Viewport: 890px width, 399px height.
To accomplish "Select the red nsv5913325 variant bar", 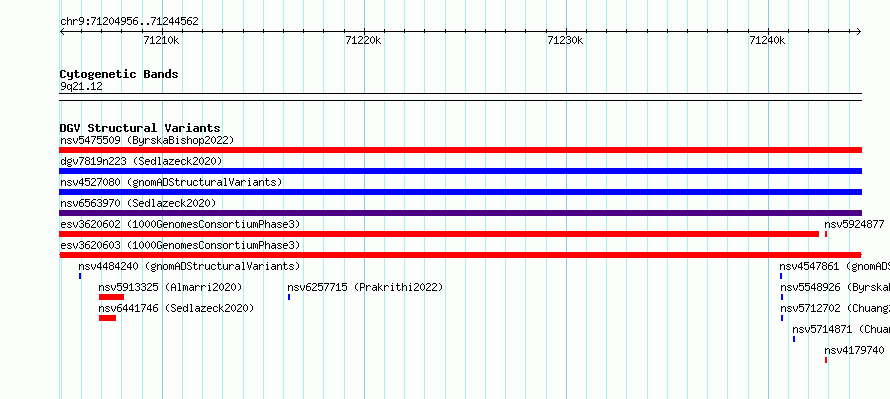I will pos(111,297).
